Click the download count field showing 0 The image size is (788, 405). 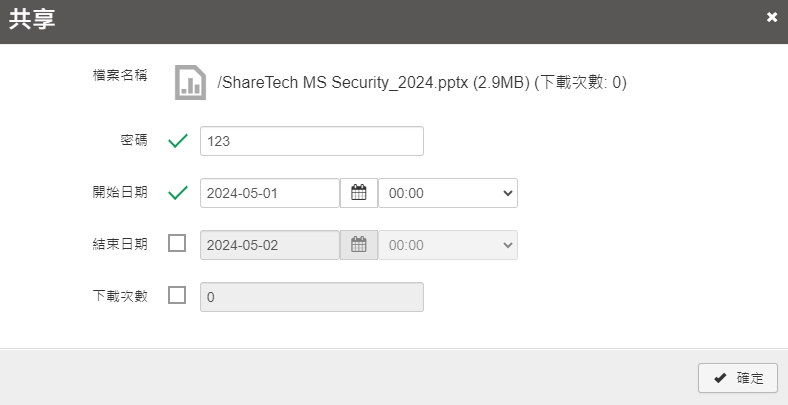coord(312,297)
